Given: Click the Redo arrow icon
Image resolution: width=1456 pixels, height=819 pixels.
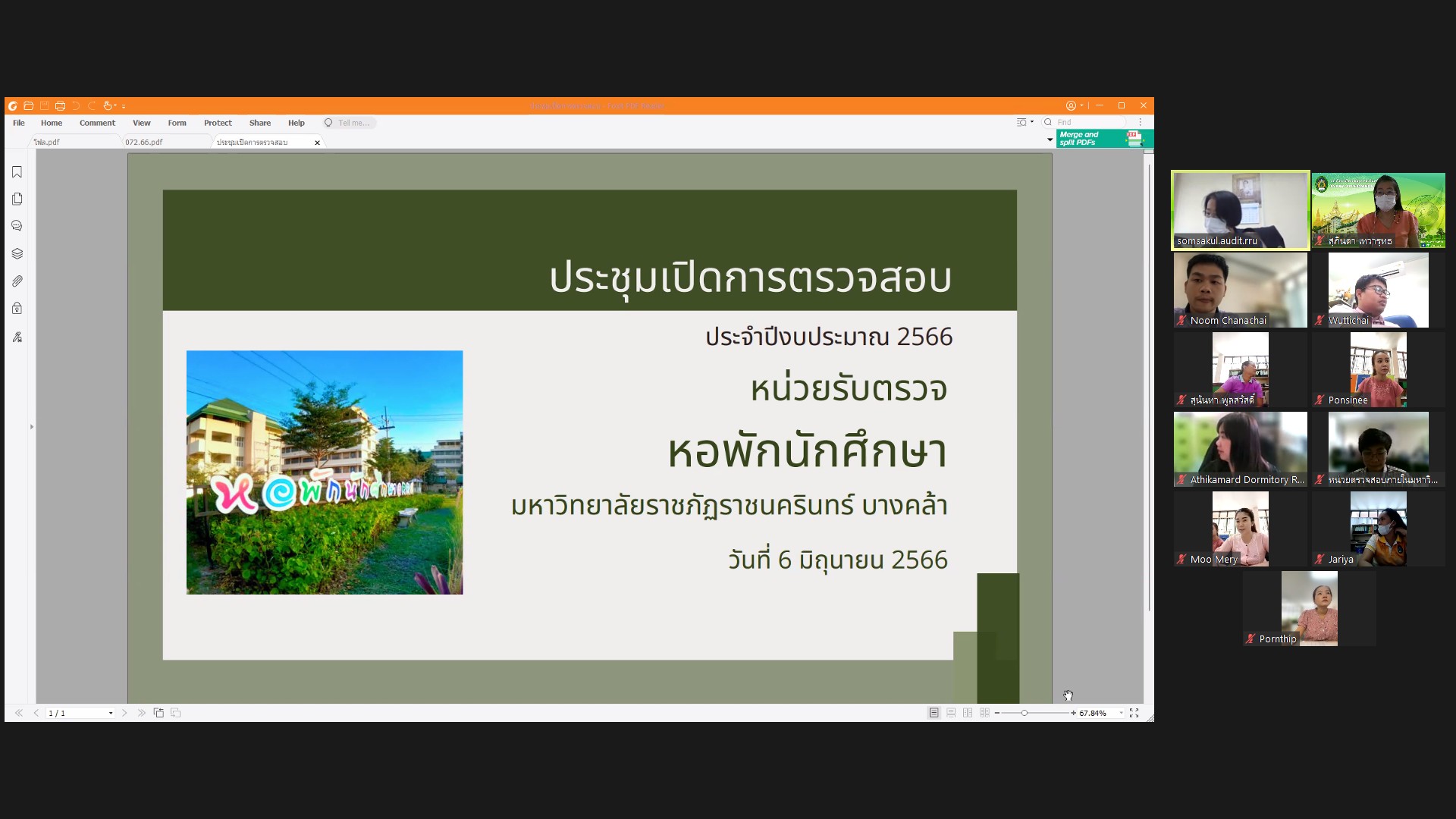Looking at the screenshot, I should point(92,105).
